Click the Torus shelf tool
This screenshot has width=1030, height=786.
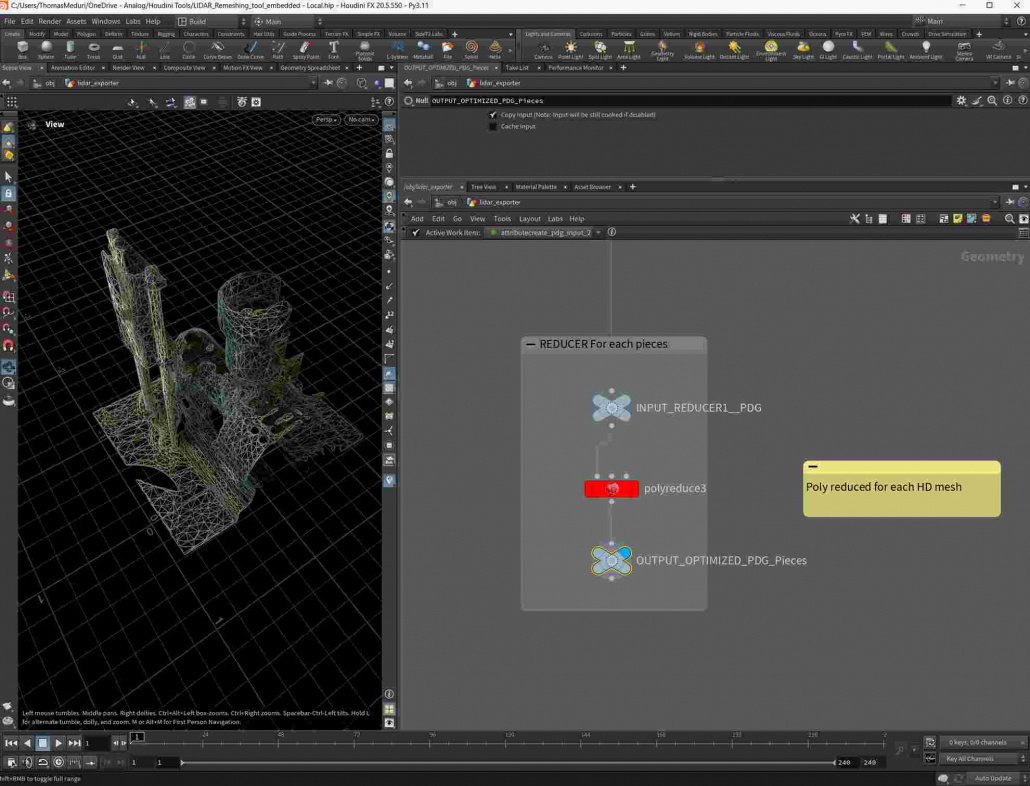click(x=93, y=48)
